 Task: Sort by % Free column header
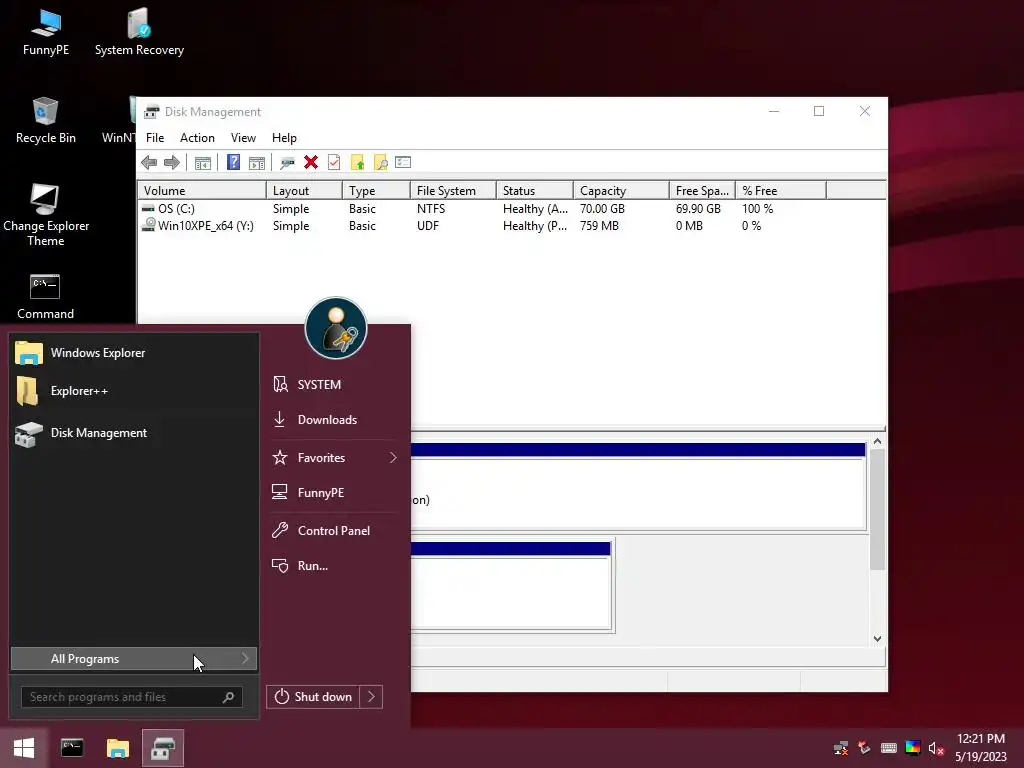click(x=781, y=191)
